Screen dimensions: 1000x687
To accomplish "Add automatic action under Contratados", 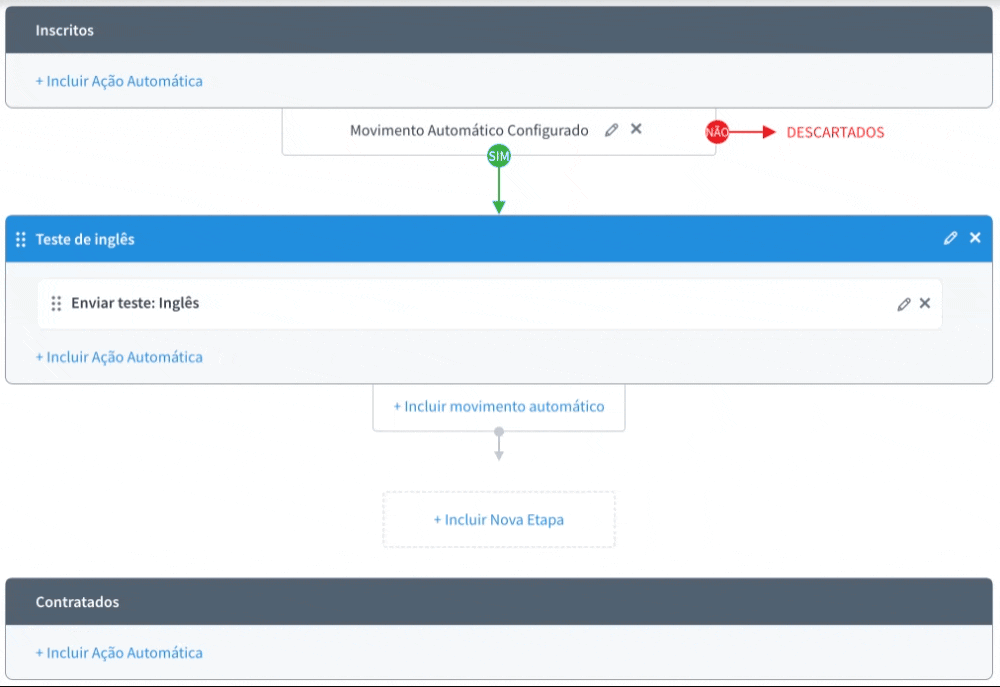I will 119,653.
